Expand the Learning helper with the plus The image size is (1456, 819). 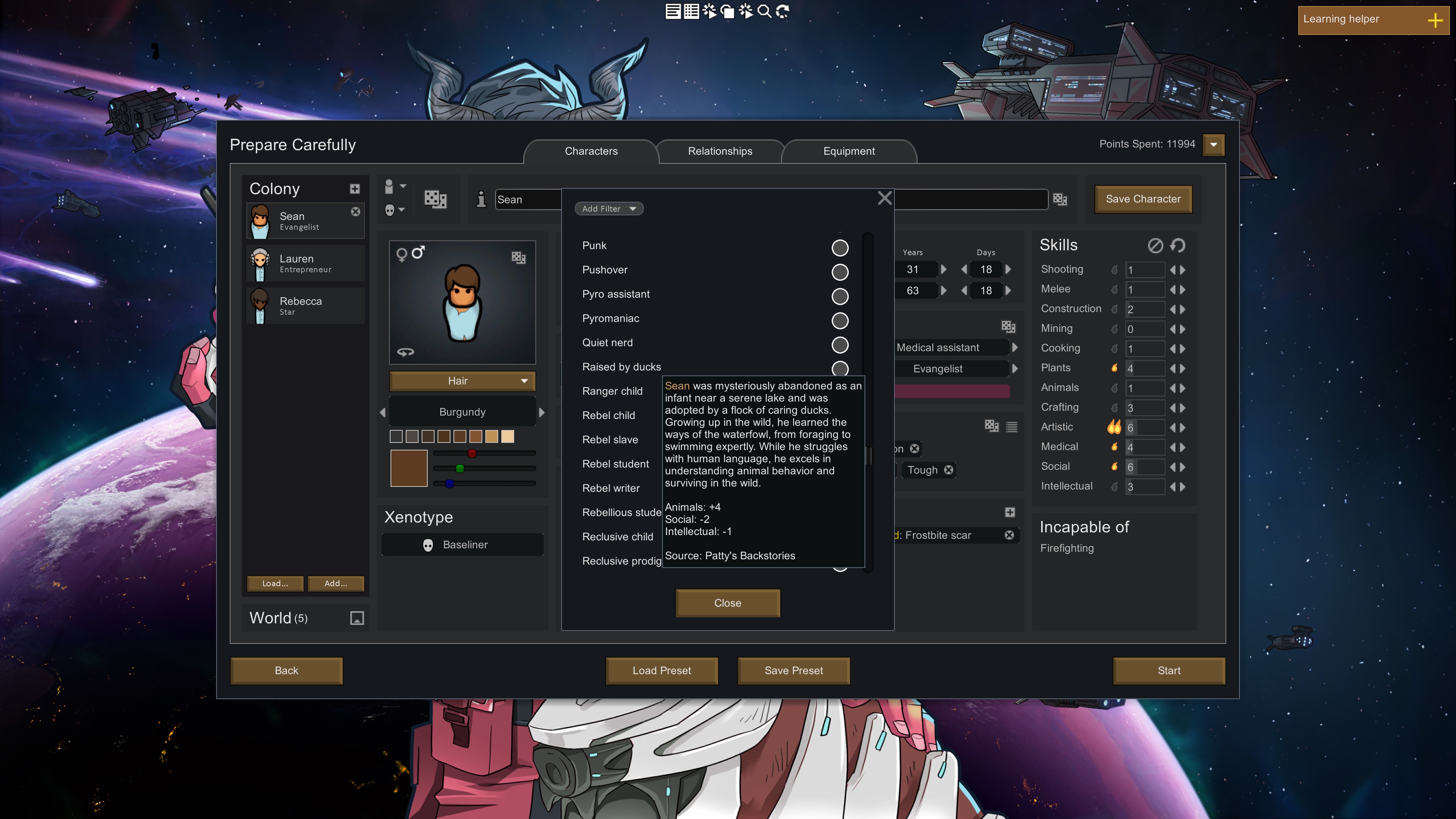(x=1435, y=20)
